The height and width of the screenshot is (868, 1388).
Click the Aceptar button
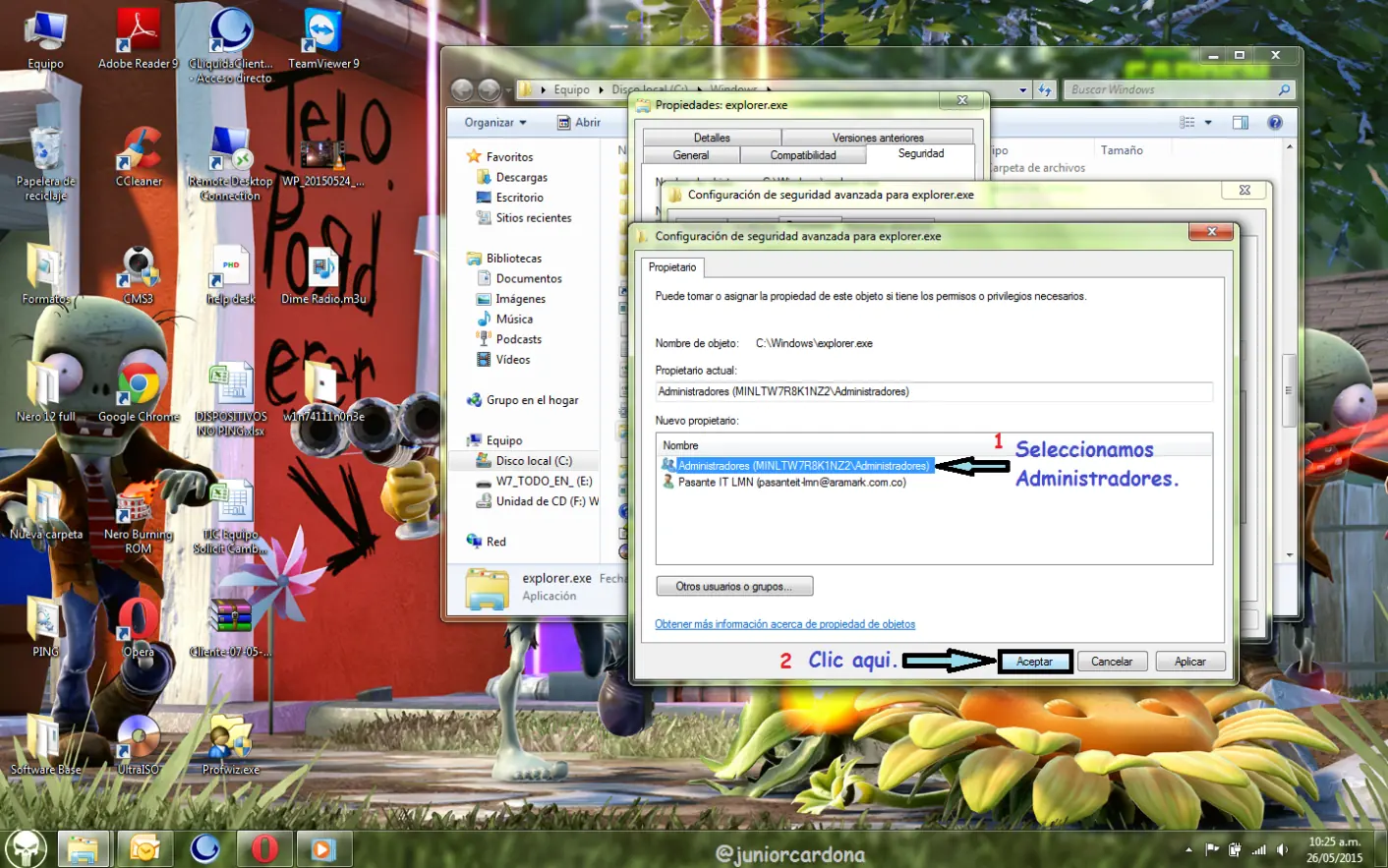pos(1034,662)
